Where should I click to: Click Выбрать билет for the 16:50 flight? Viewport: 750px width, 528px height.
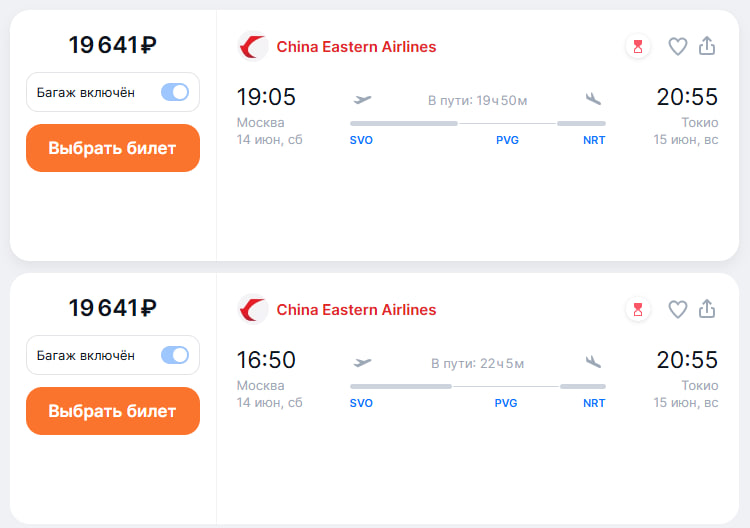click(x=113, y=411)
